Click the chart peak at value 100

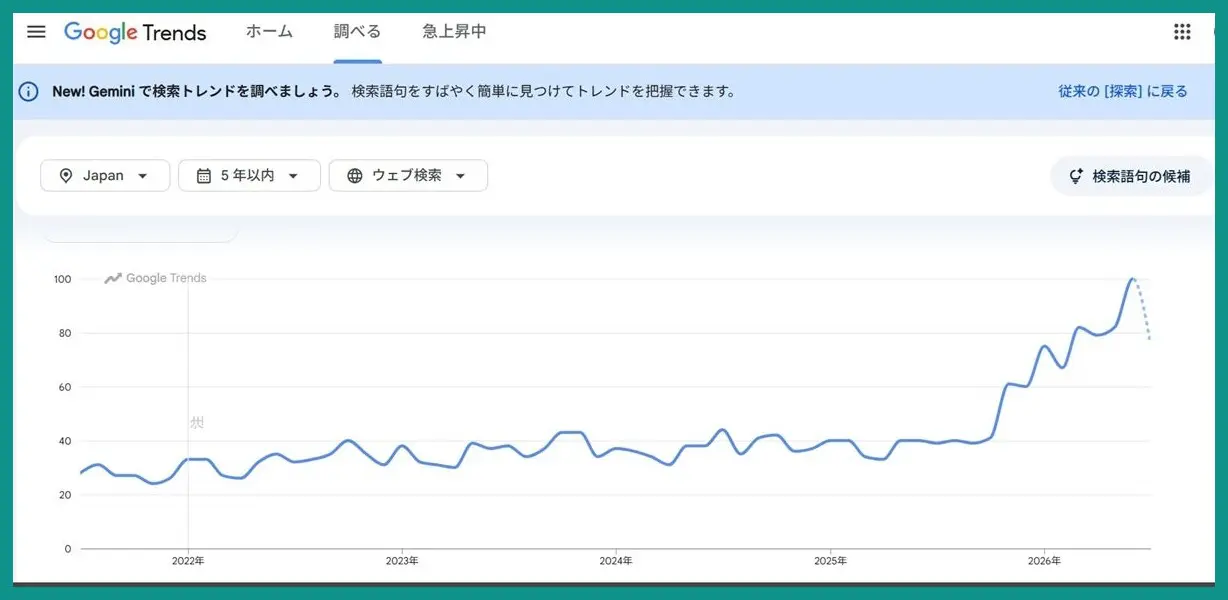(1132, 279)
